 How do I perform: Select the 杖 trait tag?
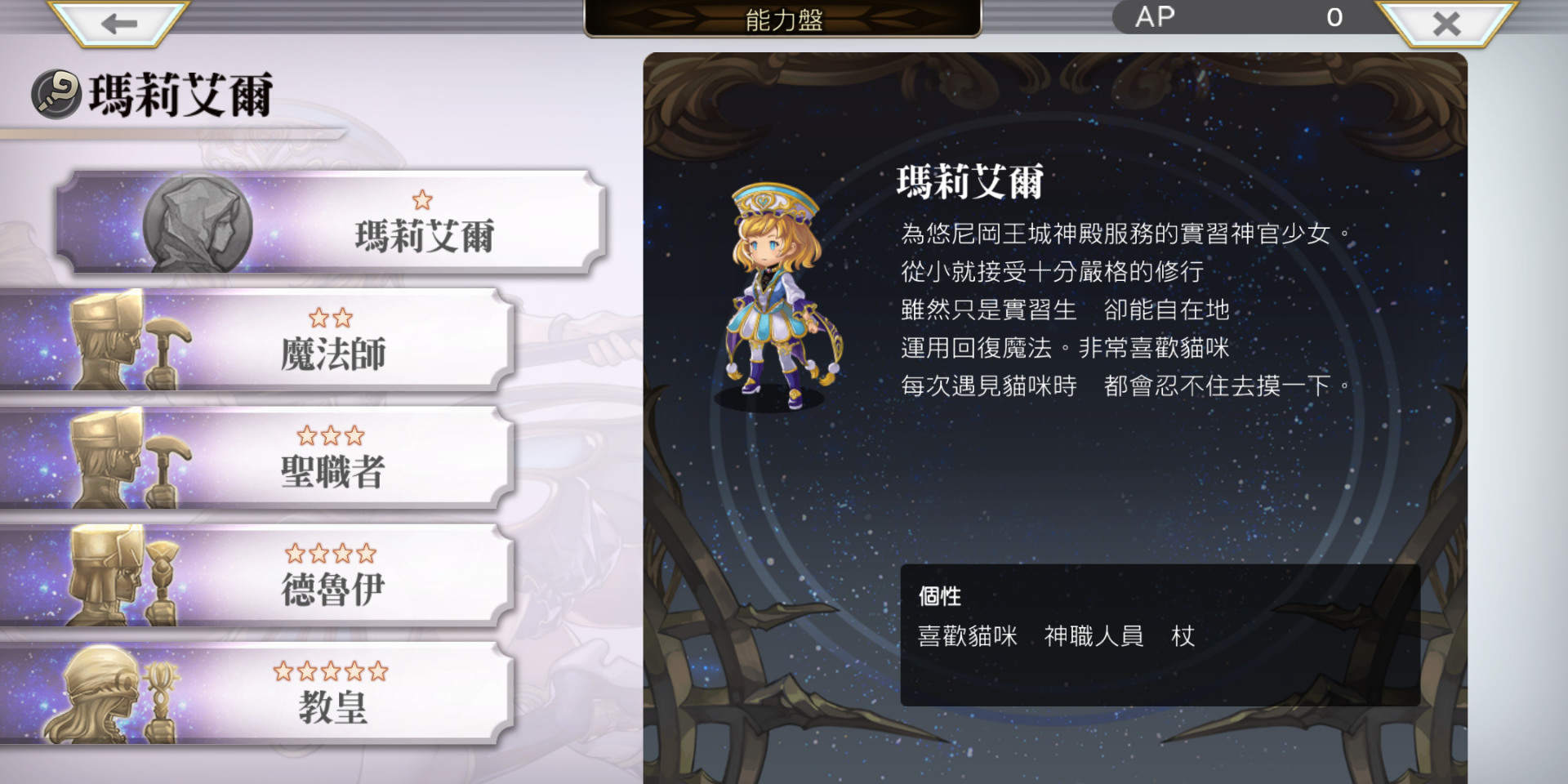1183,636
